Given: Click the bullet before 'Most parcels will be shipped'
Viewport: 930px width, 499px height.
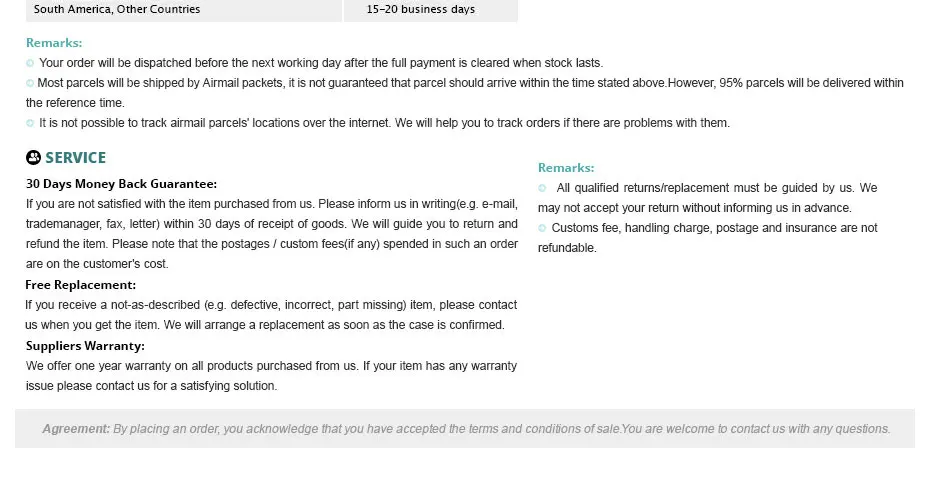Looking at the screenshot, I should point(30,83).
